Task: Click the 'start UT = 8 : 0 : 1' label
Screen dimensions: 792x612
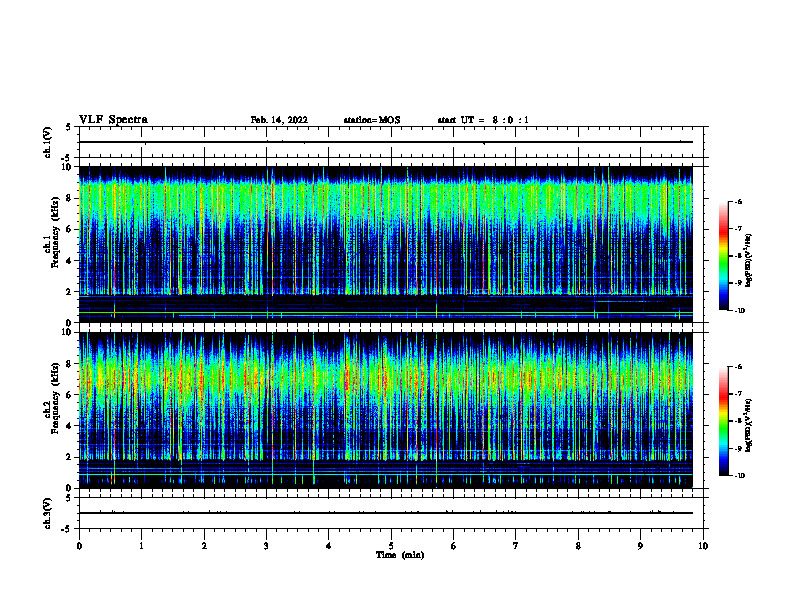Action: click(x=483, y=120)
